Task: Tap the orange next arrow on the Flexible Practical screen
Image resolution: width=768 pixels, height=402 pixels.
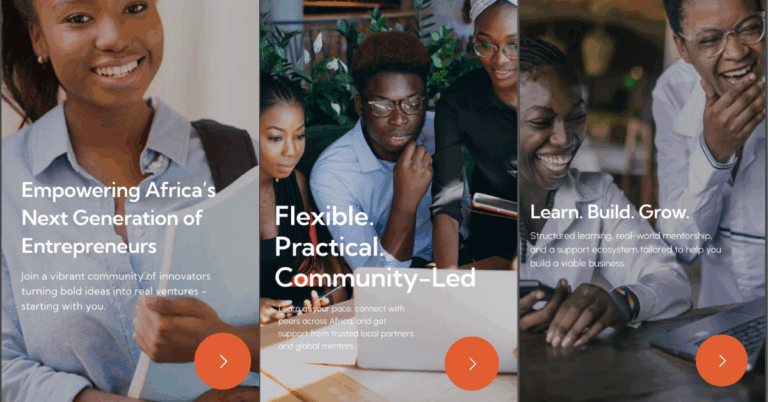Action: click(472, 363)
